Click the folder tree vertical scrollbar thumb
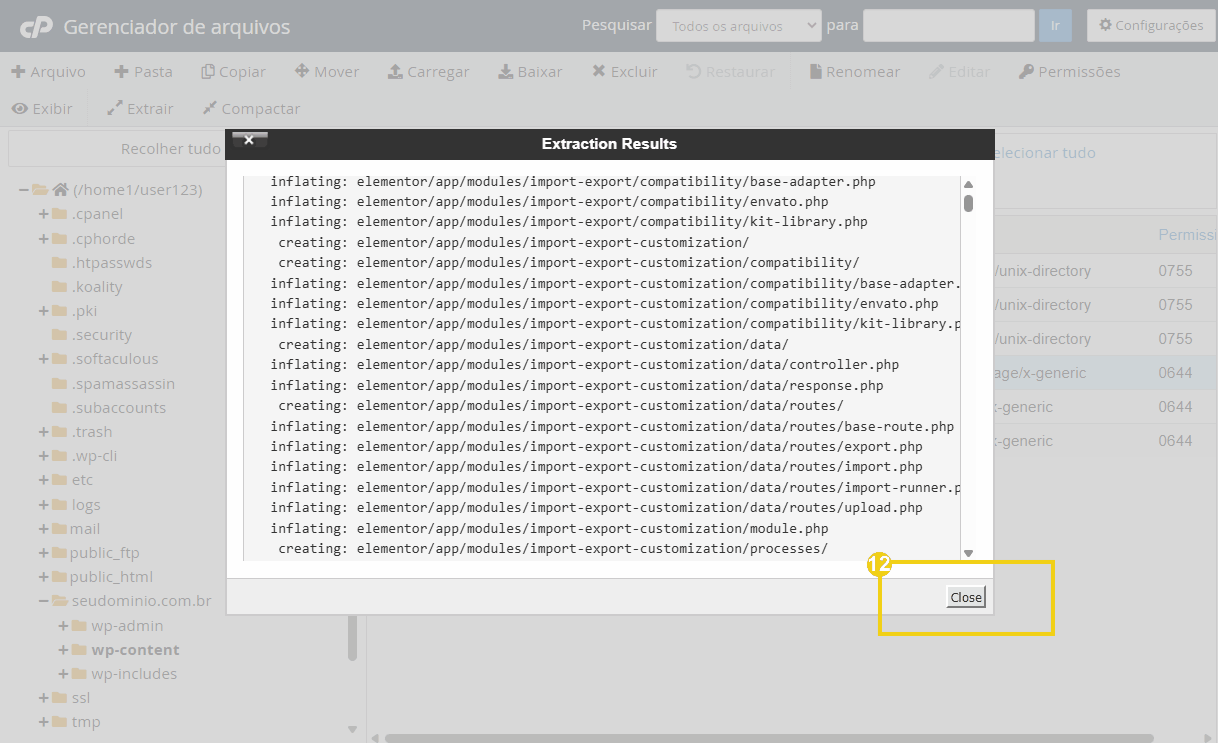This screenshot has height=743, width=1218. pyautogui.click(x=352, y=638)
